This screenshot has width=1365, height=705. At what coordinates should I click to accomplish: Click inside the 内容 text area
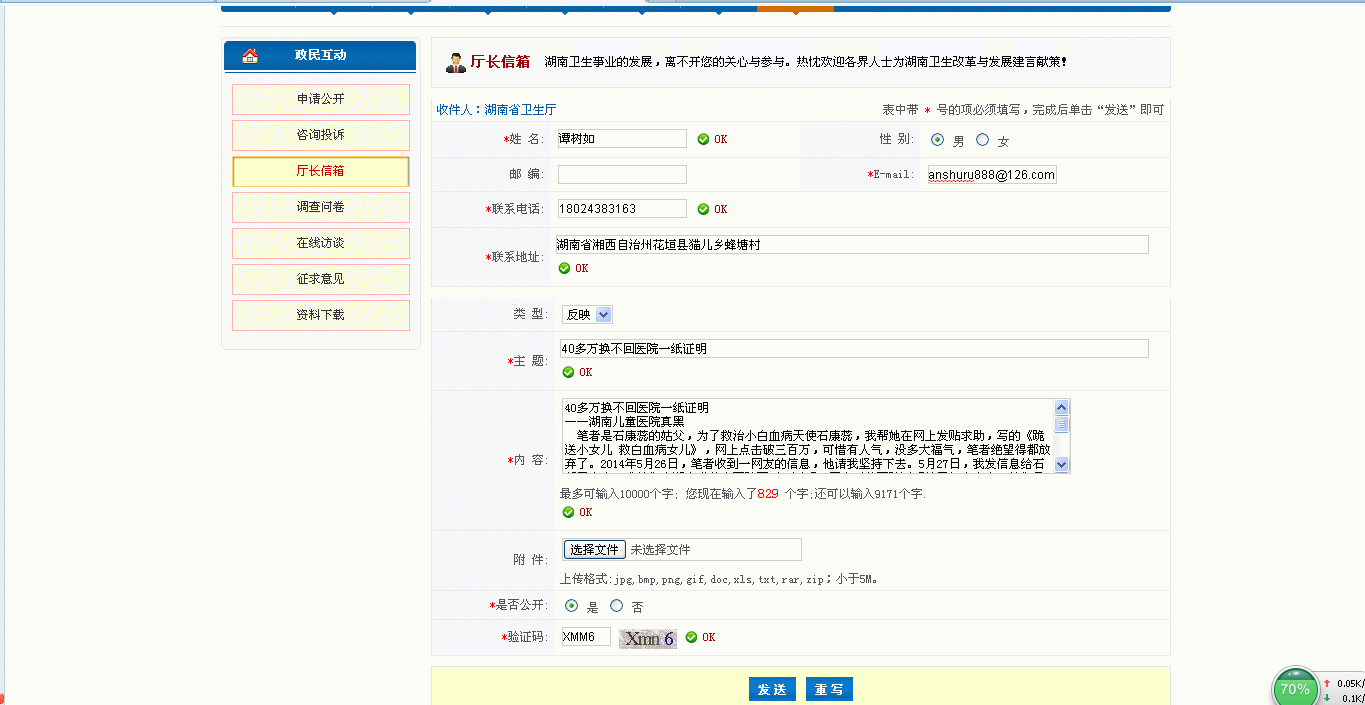[x=808, y=436]
